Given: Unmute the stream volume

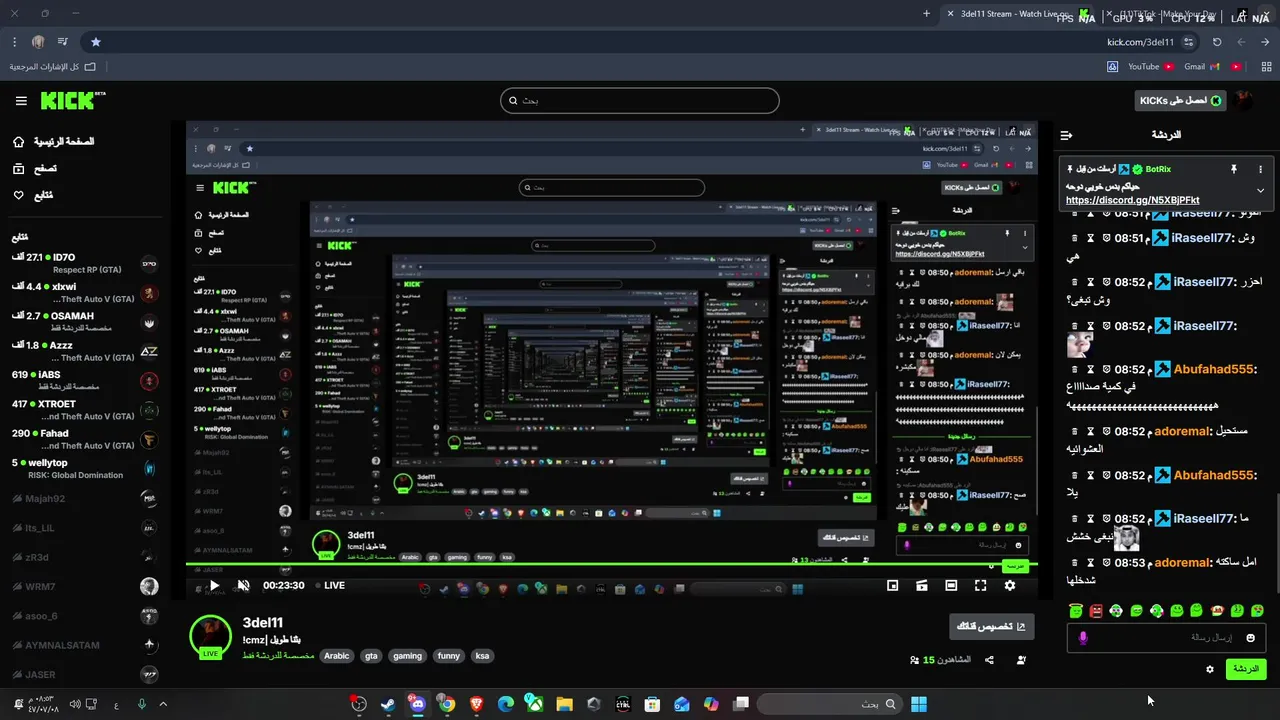Looking at the screenshot, I should tap(243, 586).
